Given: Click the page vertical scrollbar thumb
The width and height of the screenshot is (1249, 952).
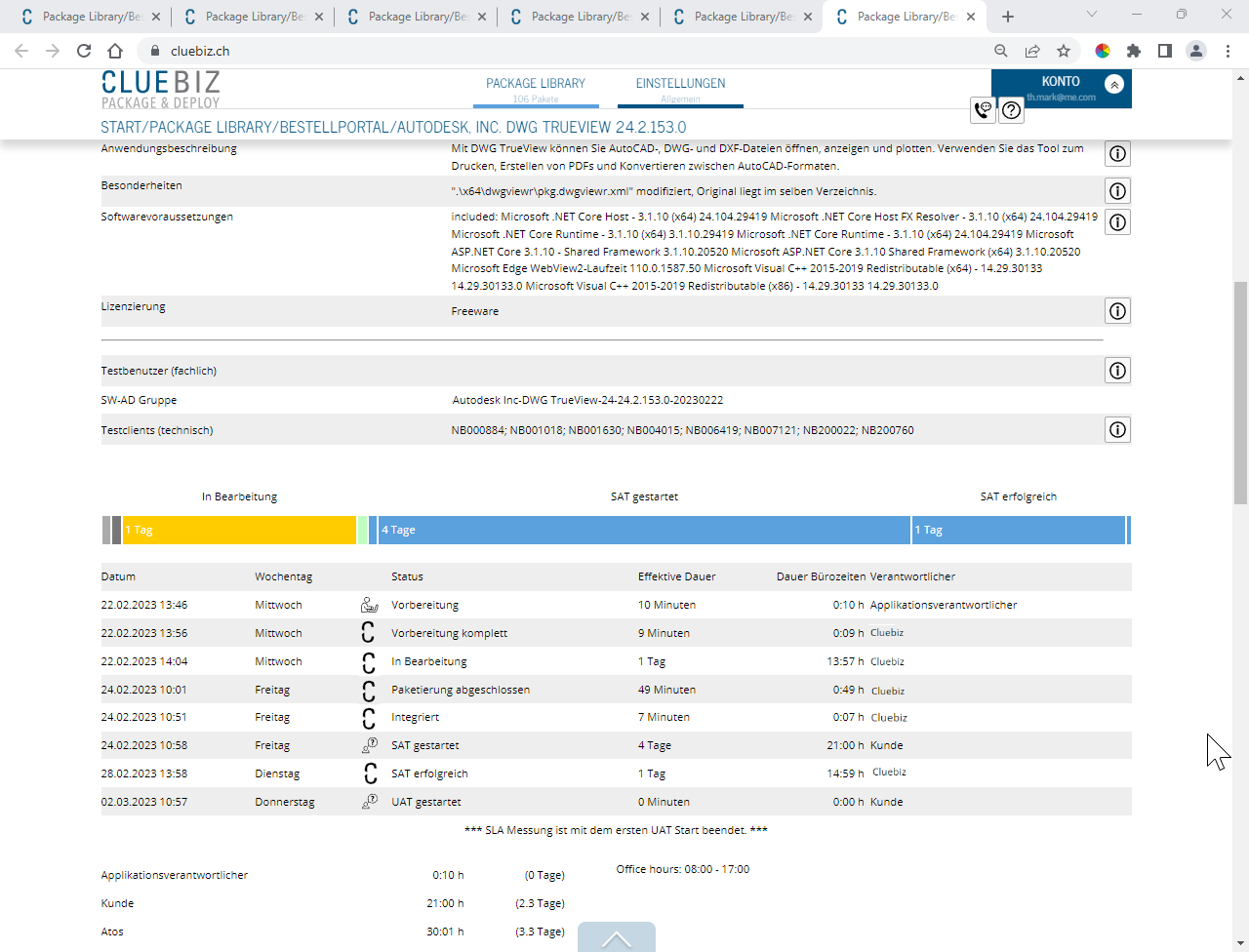Looking at the screenshot, I should pyautogui.click(x=1240, y=393).
